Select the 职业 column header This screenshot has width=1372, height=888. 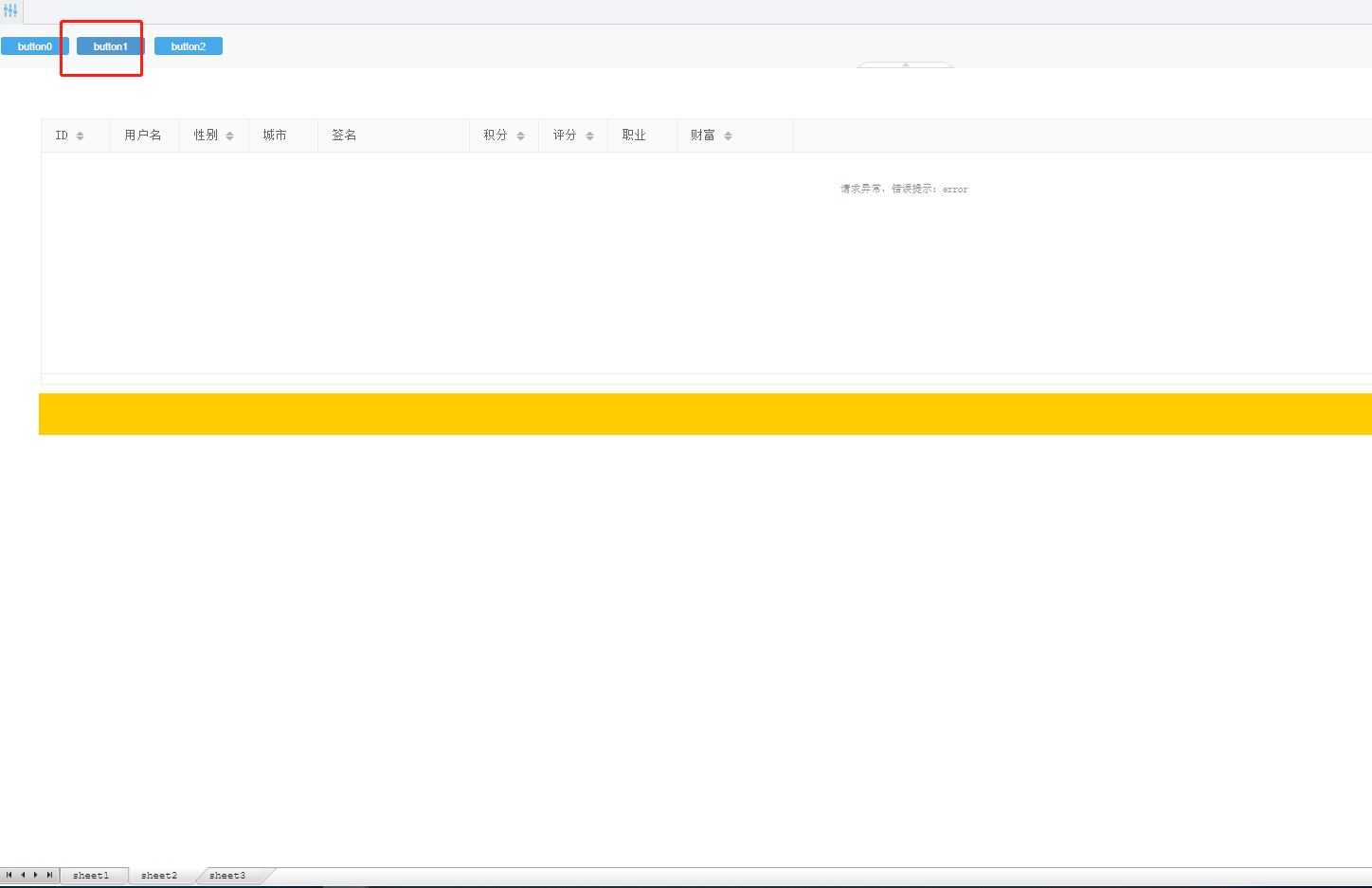pyautogui.click(x=642, y=136)
